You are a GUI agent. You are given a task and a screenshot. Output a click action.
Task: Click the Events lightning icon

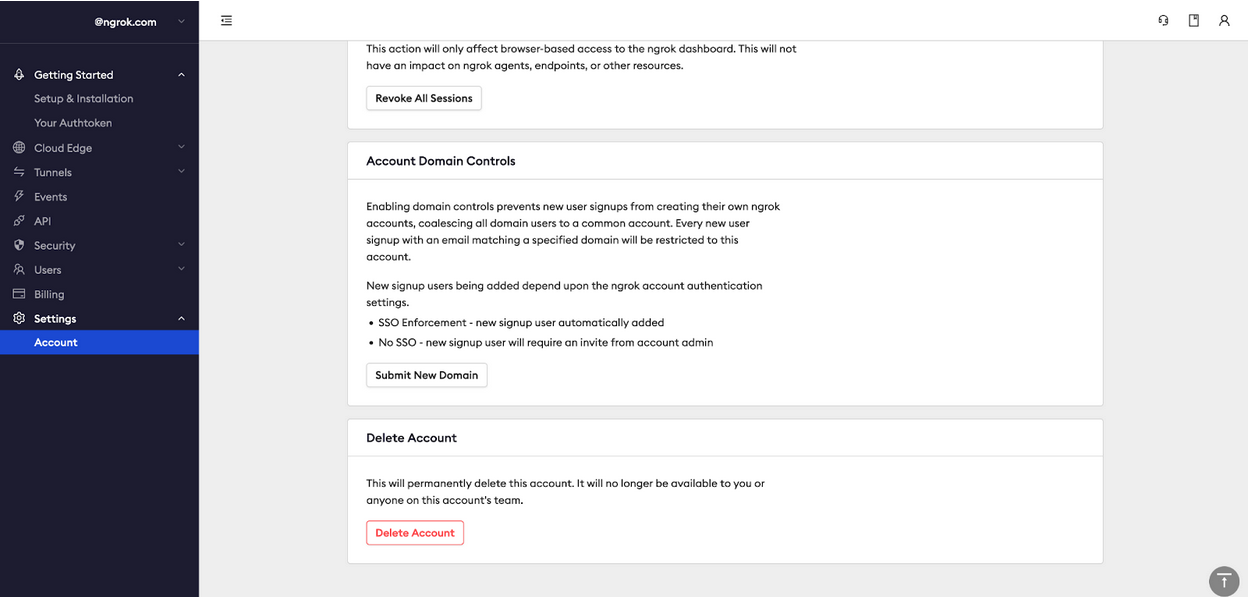click(x=18, y=196)
